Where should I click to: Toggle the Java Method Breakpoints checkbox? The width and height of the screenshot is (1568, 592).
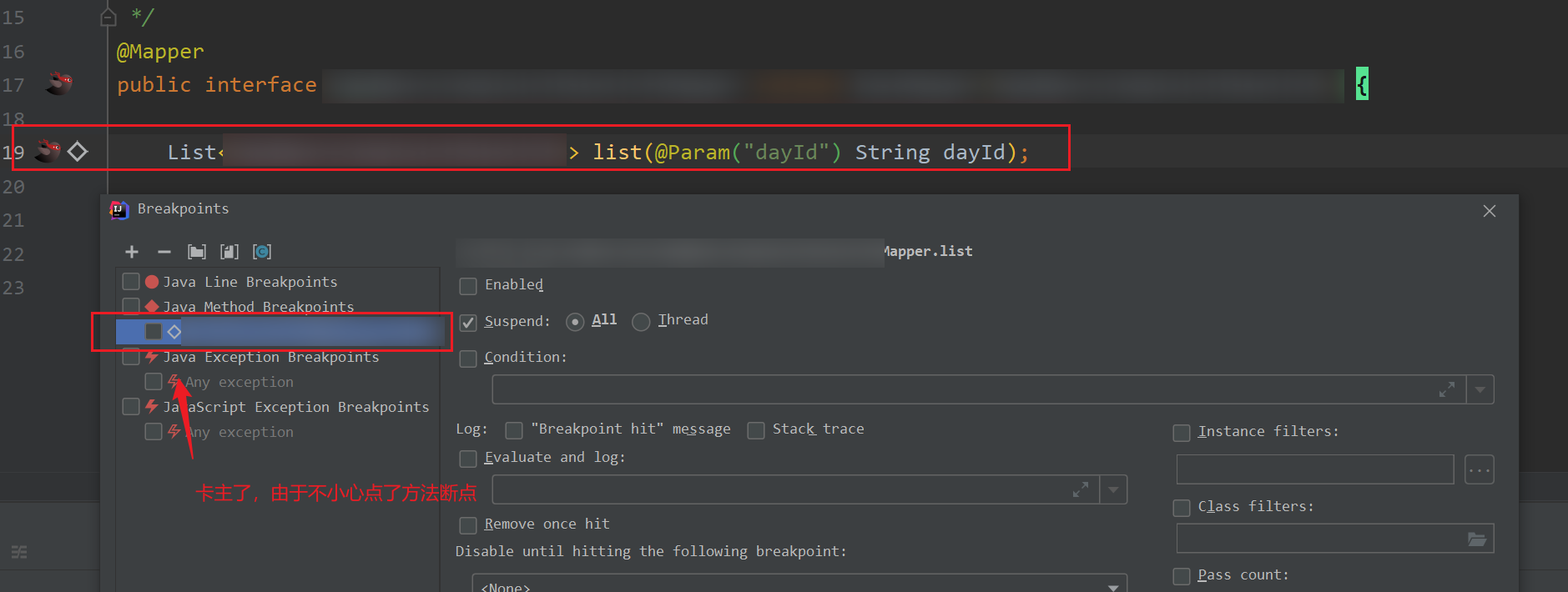(x=131, y=305)
